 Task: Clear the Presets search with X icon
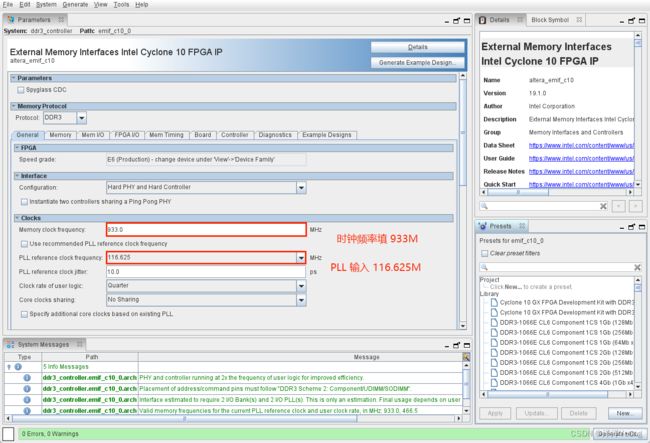click(638, 267)
